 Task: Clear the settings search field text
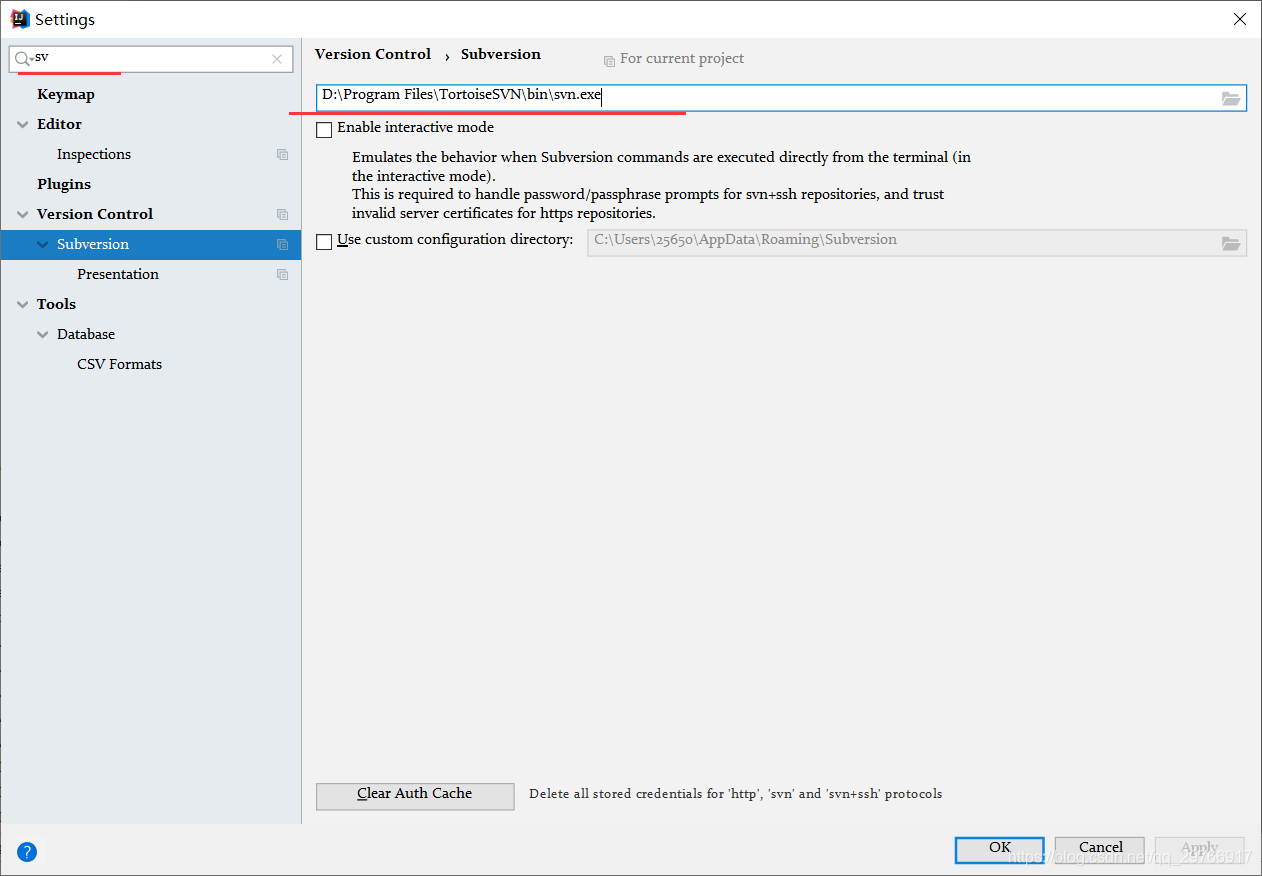click(x=277, y=59)
